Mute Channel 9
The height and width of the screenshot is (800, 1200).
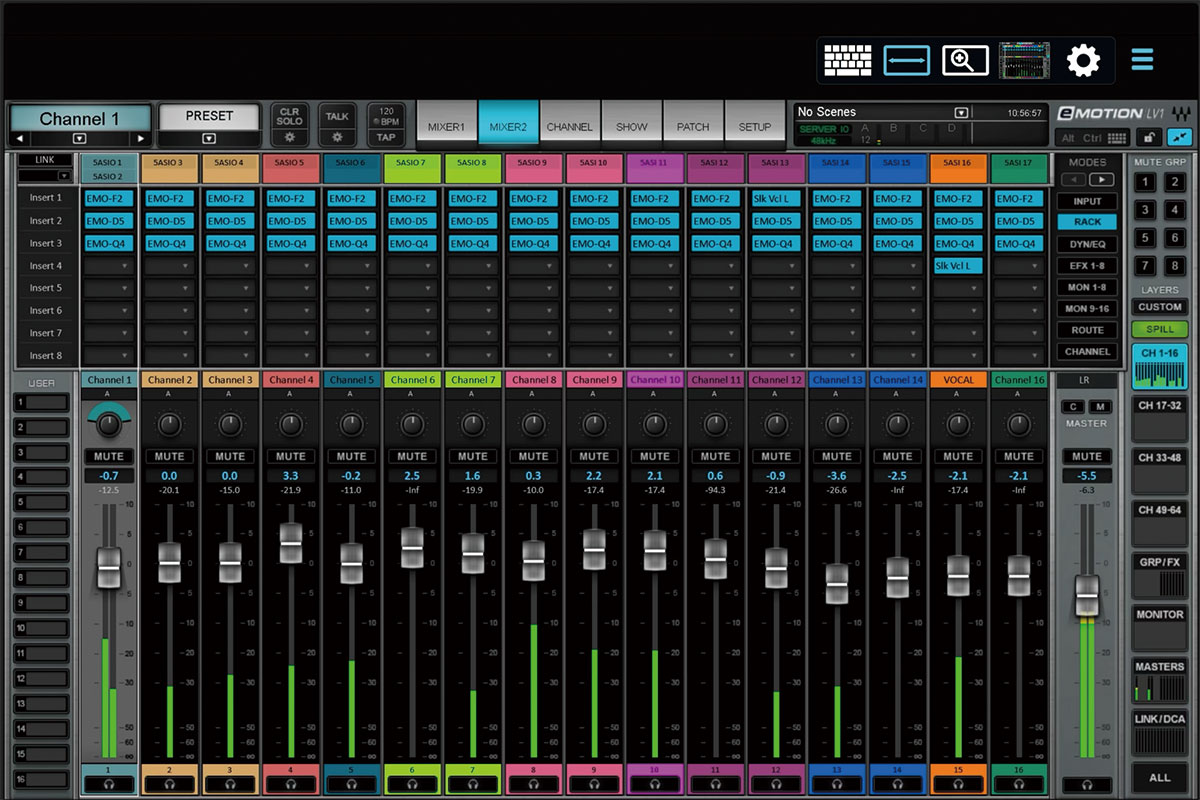tap(594, 456)
